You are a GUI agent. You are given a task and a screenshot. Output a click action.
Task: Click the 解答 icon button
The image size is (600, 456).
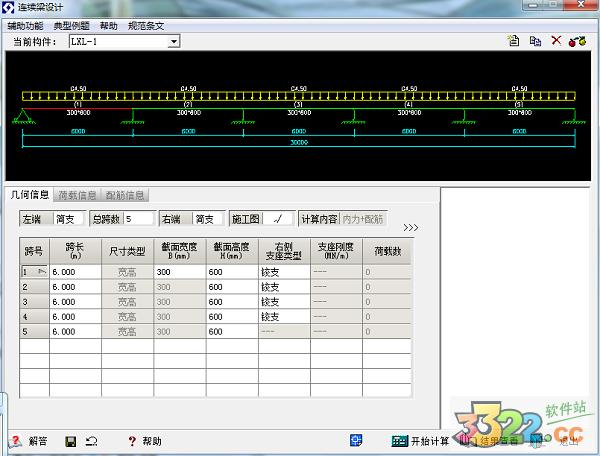[28, 441]
